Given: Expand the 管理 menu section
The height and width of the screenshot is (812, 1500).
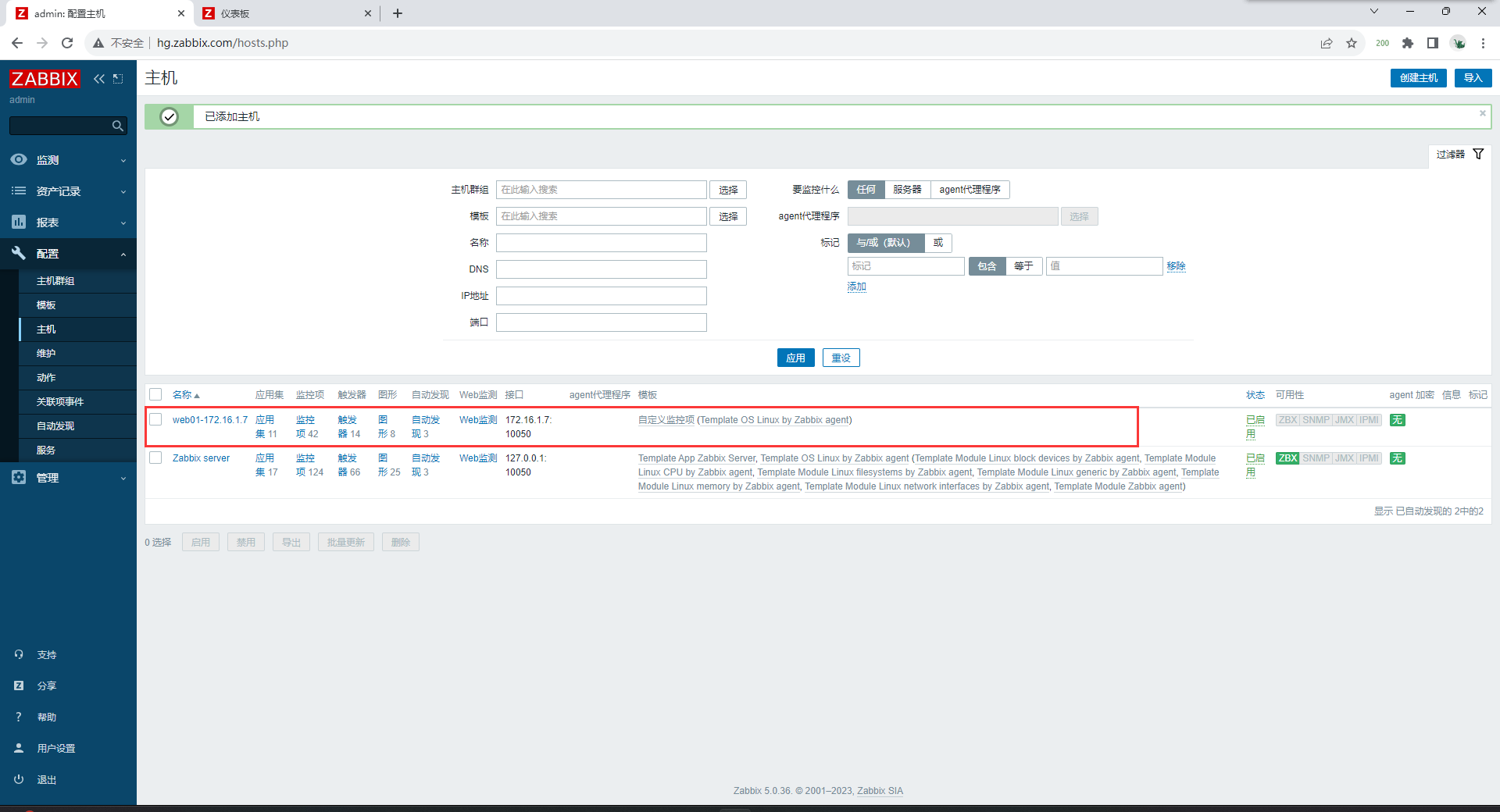Looking at the screenshot, I should click(x=68, y=477).
